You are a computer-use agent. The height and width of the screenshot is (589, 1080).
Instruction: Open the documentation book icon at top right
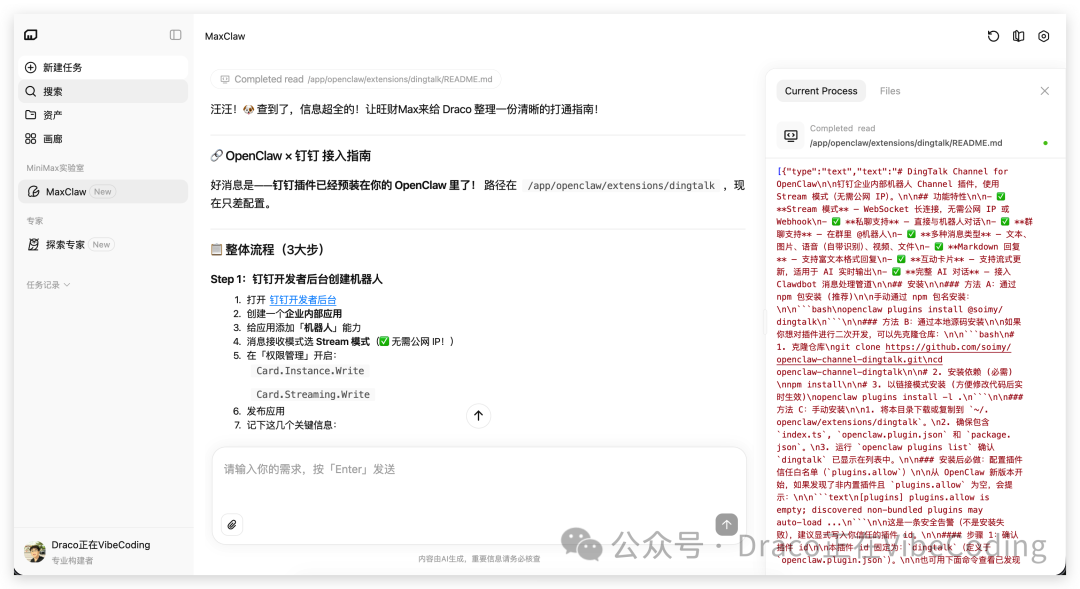[1017, 36]
